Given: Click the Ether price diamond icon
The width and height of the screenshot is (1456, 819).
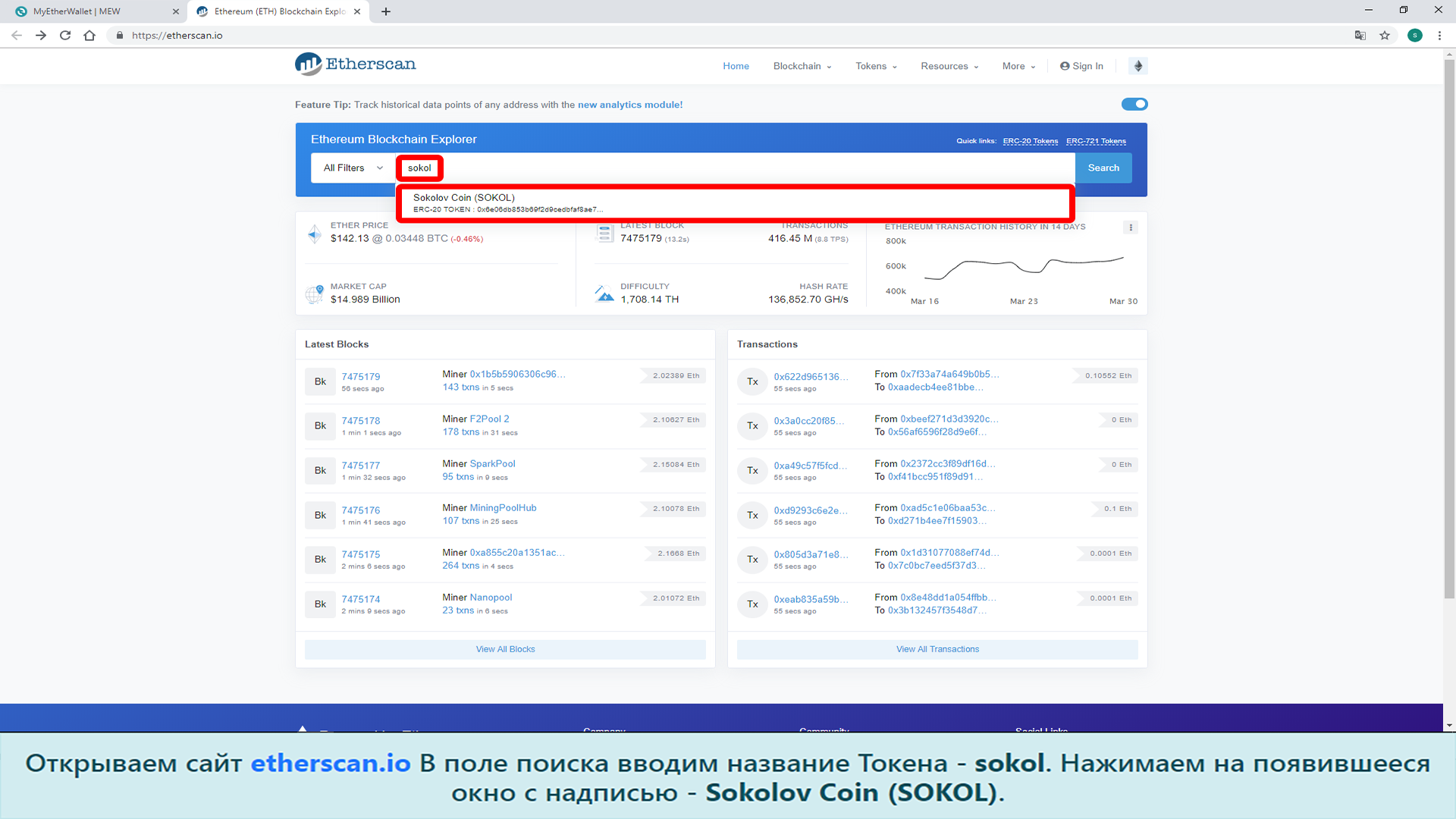Looking at the screenshot, I should pyautogui.click(x=315, y=234).
